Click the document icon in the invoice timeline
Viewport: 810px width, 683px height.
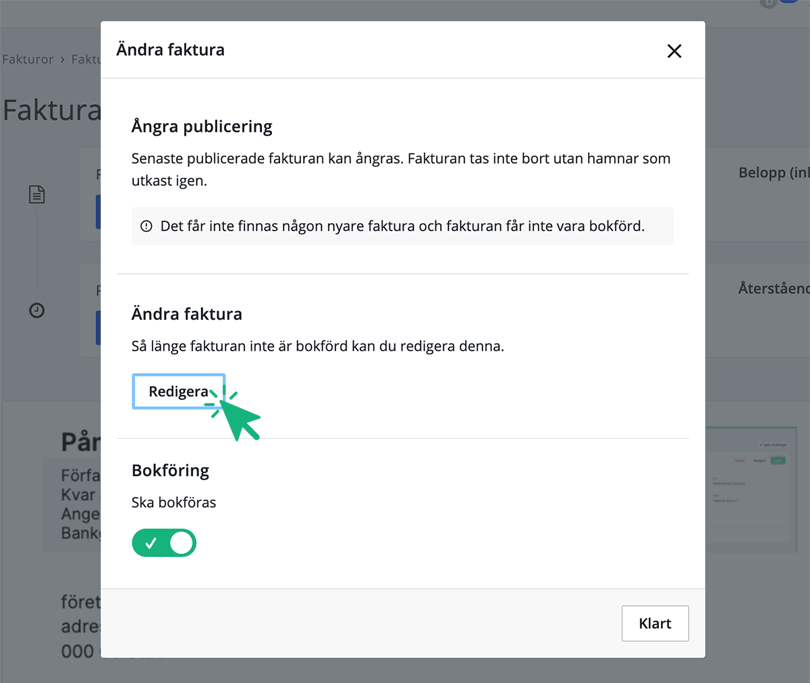coord(36,194)
